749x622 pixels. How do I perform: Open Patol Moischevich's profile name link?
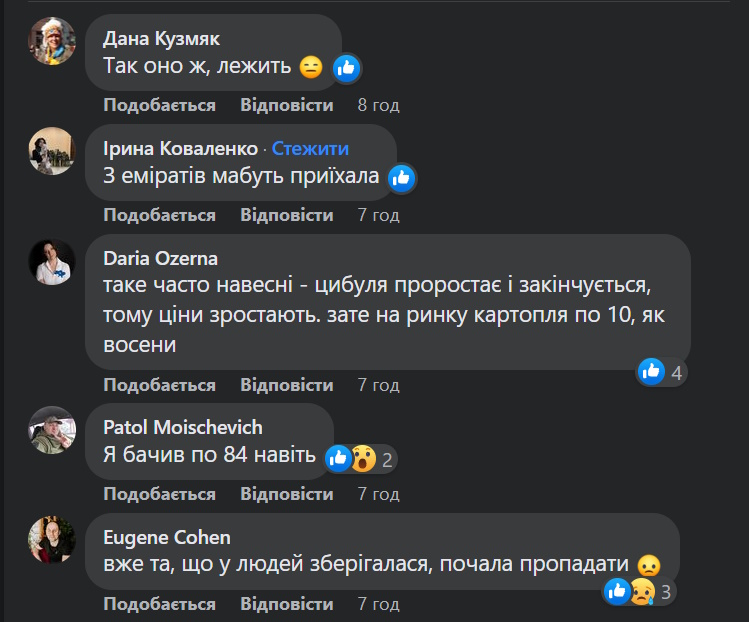[183, 427]
